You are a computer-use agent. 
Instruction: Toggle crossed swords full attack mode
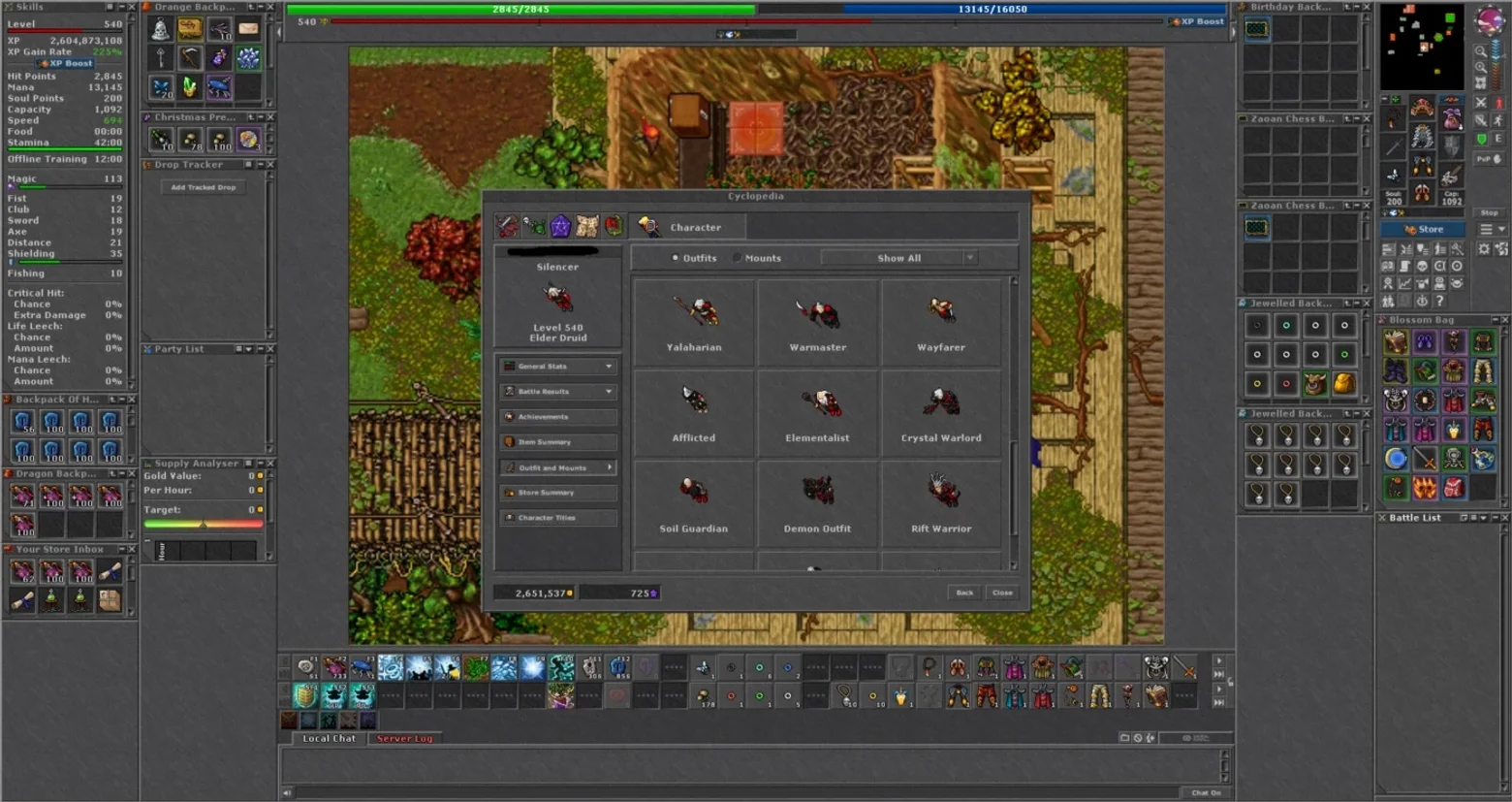(x=1481, y=102)
